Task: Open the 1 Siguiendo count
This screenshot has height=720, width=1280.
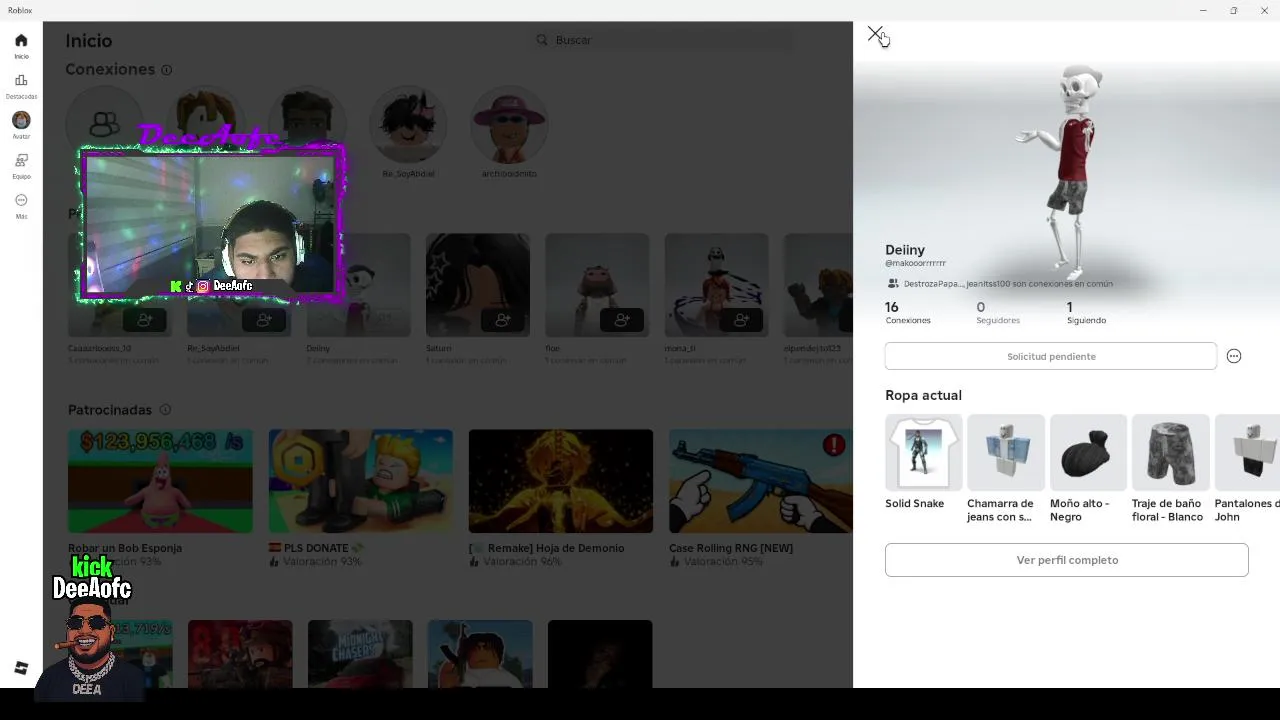Action: point(1086,313)
